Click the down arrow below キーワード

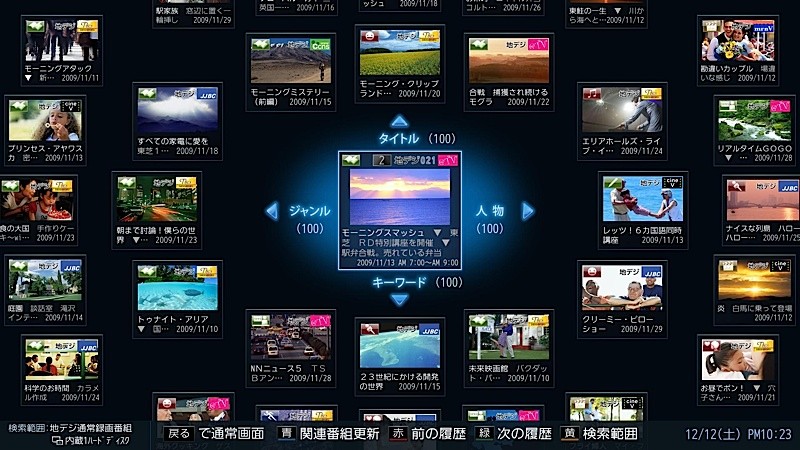[399, 300]
